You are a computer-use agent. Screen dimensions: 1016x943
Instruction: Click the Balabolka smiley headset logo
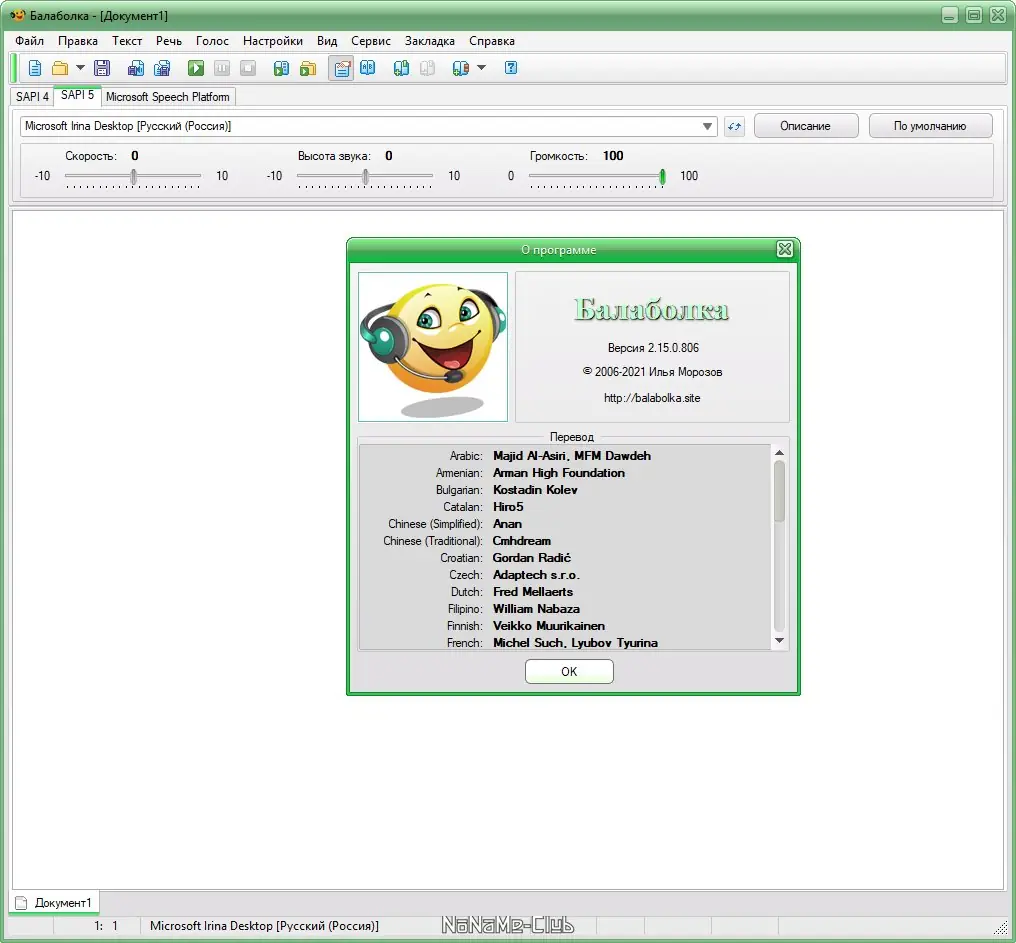click(433, 347)
